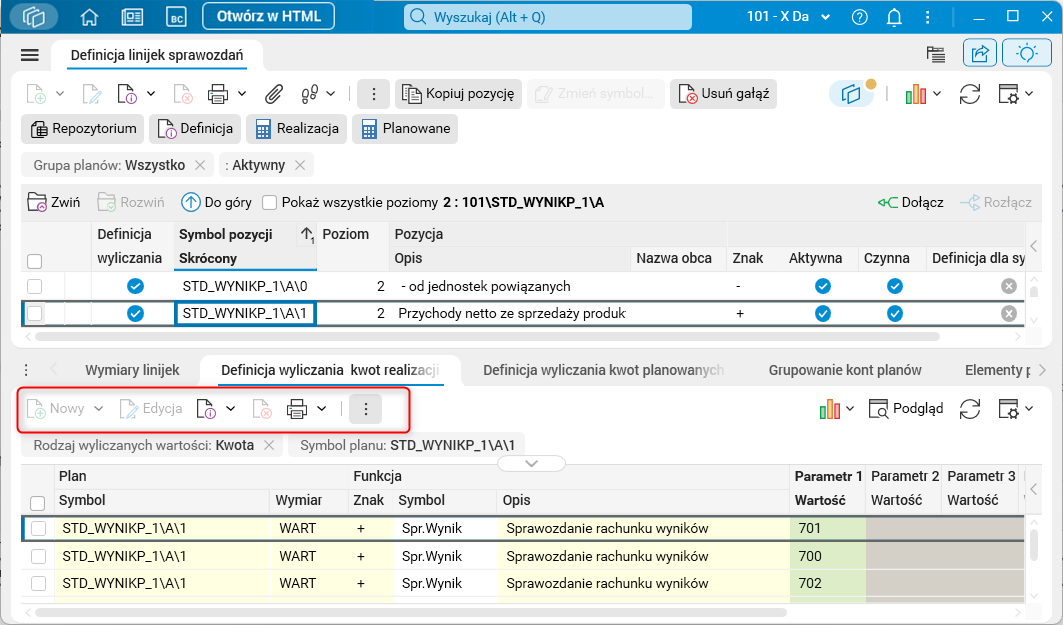The height and width of the screenshot is (625, 1063).
Task: Expand footprints dropdown arrow
Action: [331, 94]
